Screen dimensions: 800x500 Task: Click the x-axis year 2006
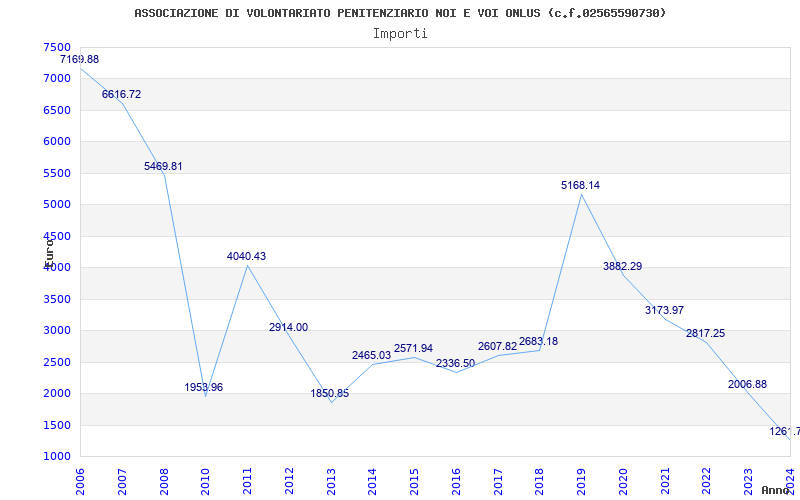(80, 482)
